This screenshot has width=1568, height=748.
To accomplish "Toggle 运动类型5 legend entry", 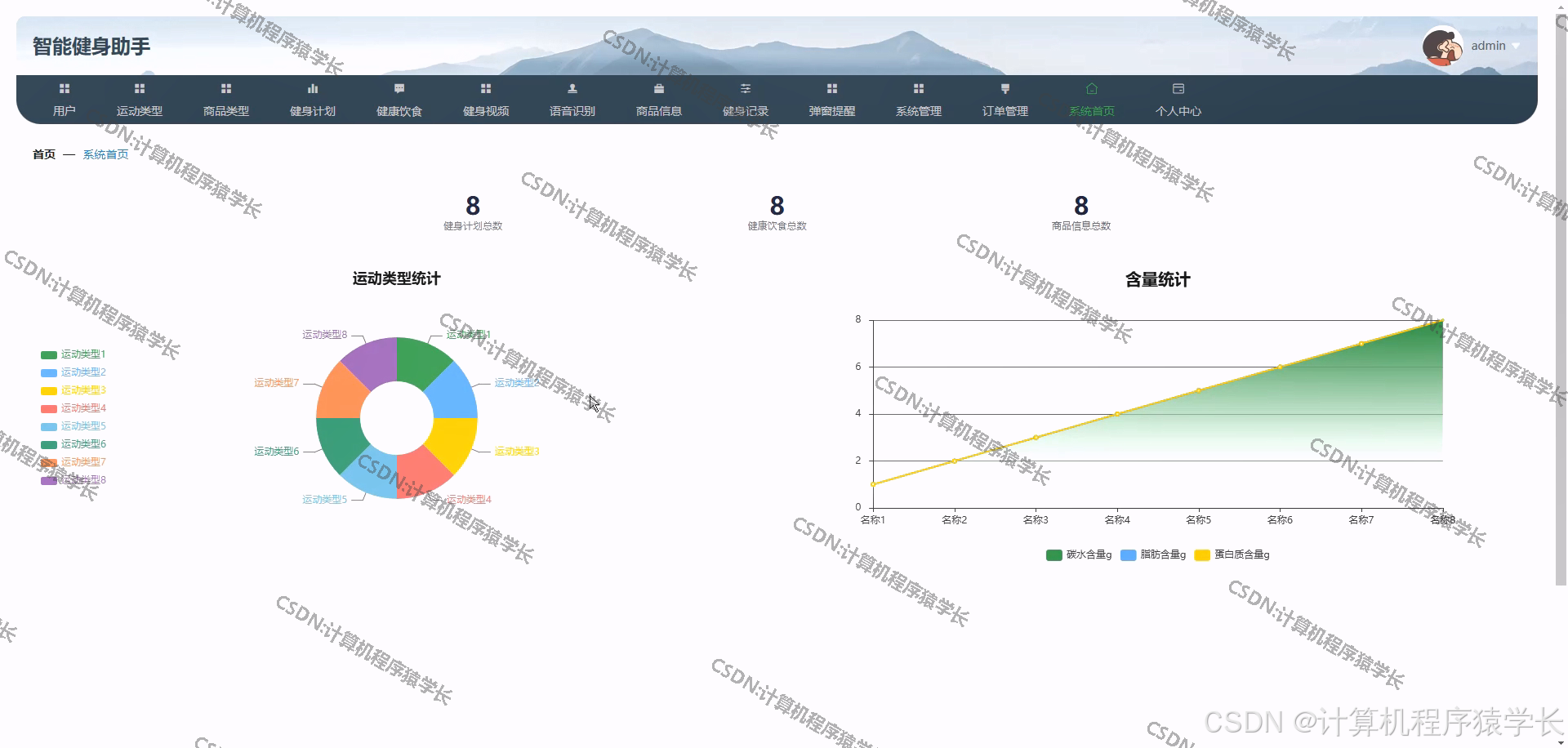I will tap(73, 426).
